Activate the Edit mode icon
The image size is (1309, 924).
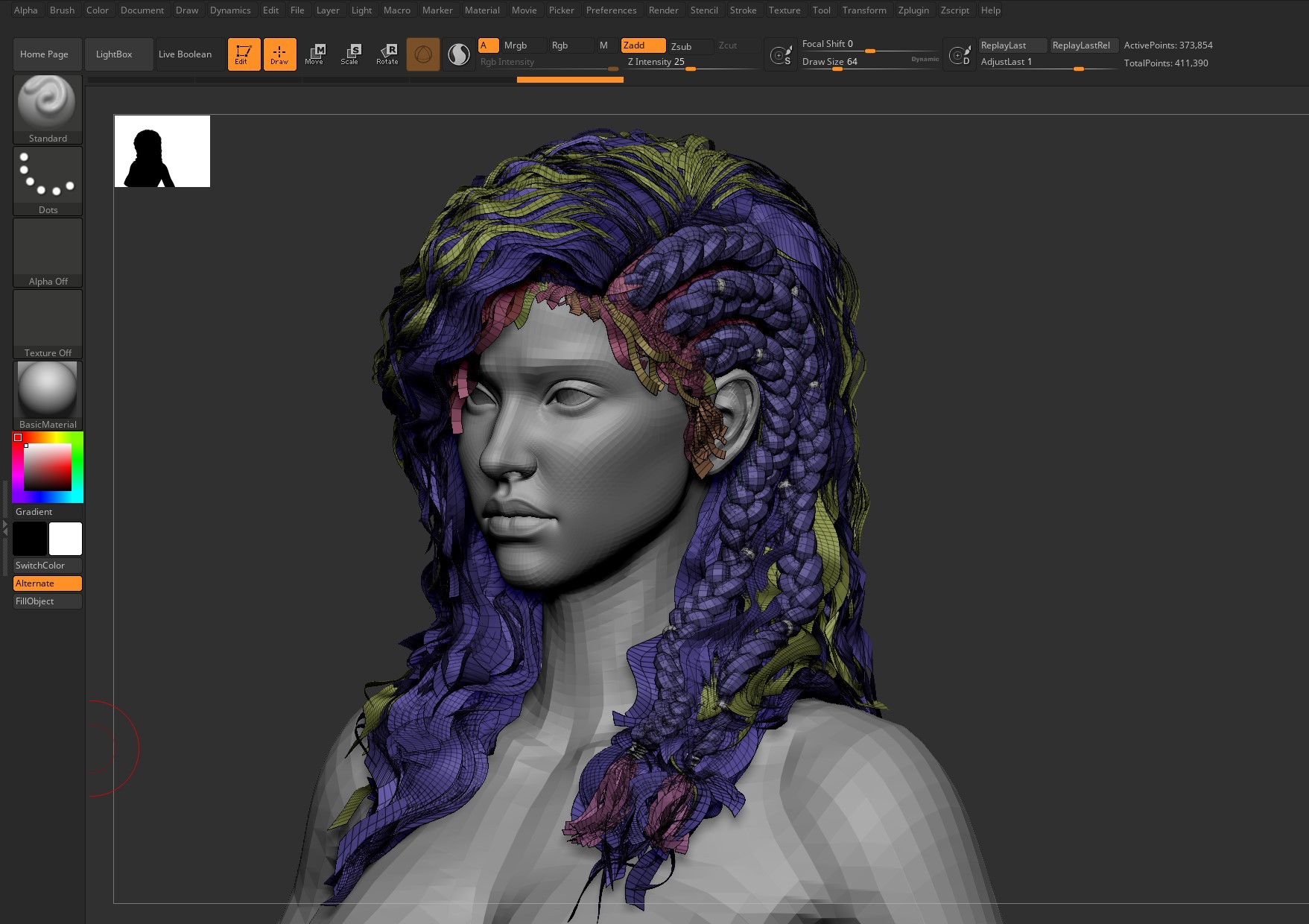pyautogui.click(x=244, y=54)
